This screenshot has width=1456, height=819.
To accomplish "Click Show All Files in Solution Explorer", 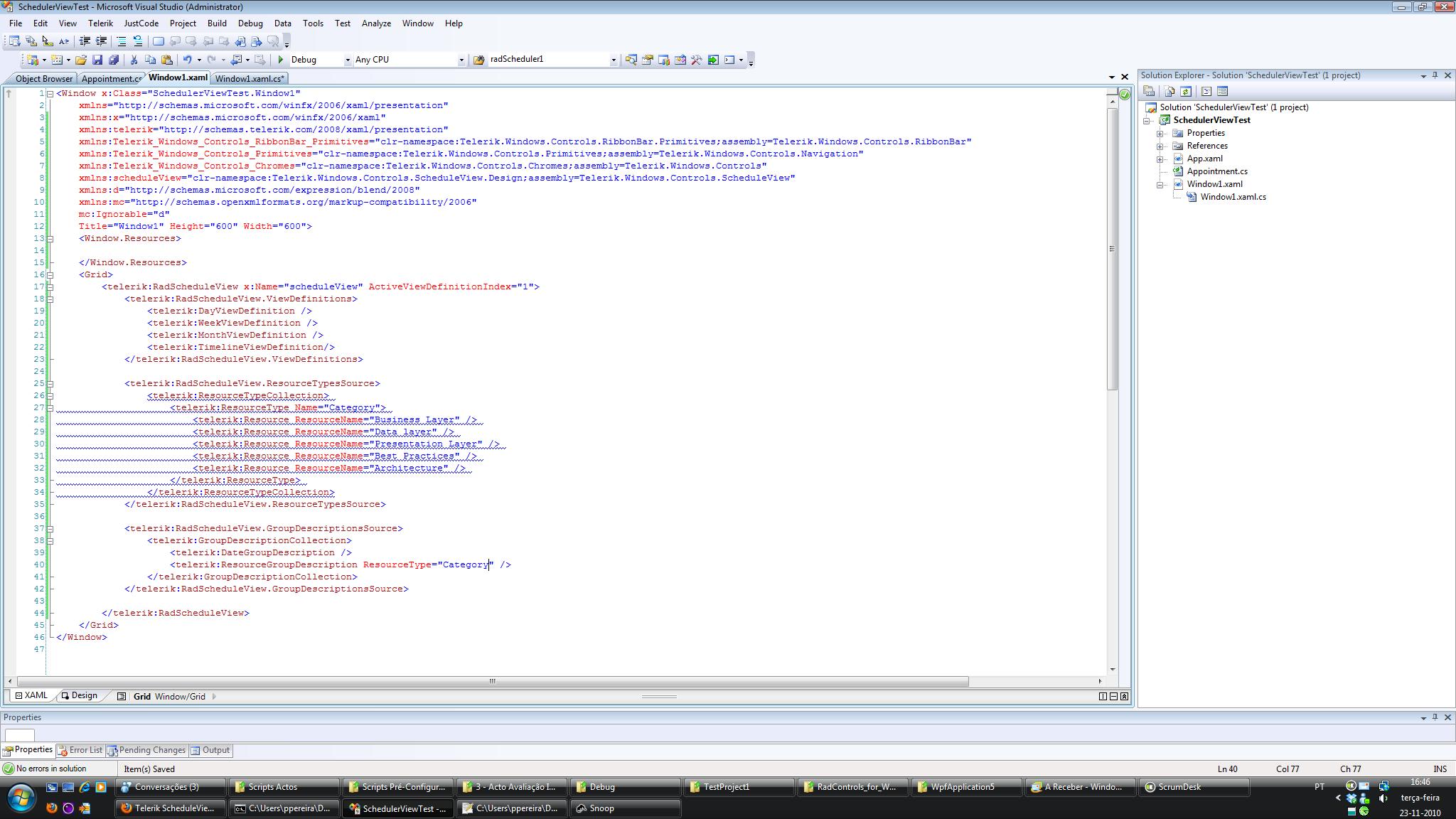I will (x=1169, y=91).
